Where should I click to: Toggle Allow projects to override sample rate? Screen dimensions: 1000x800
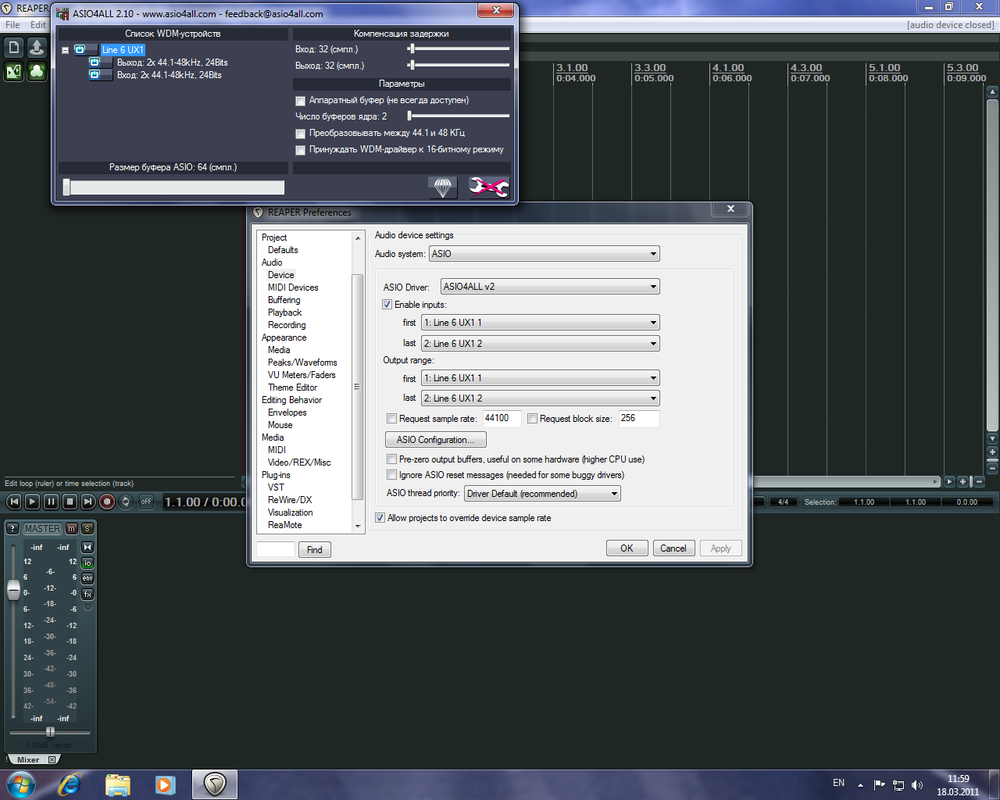(380, 517)
